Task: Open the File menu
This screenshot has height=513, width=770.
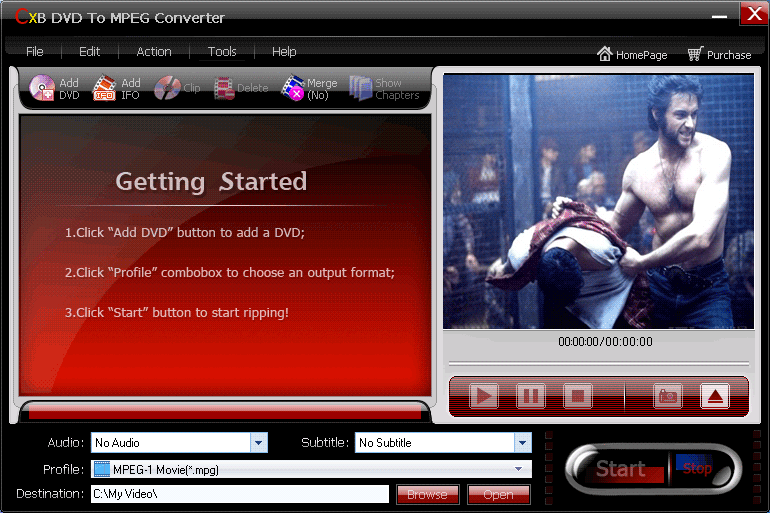Action: coord(34,52)
